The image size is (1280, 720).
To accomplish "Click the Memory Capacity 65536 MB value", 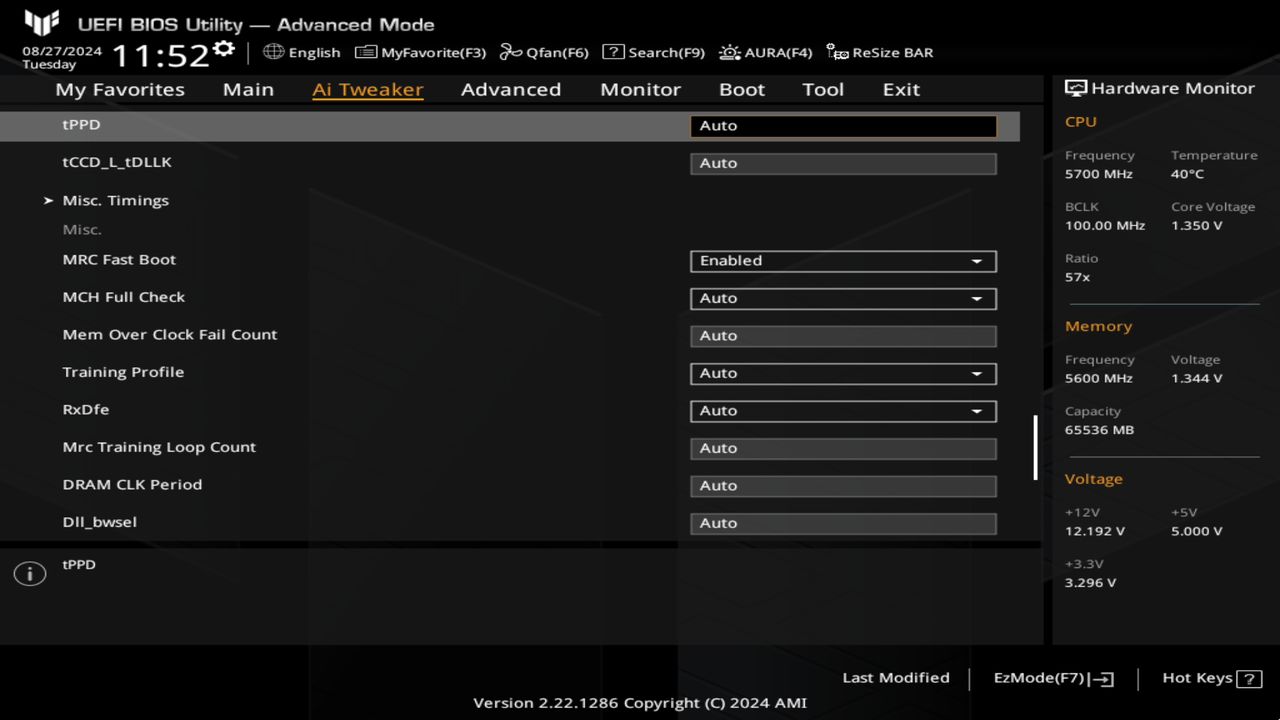I will tap(1099, 430).
